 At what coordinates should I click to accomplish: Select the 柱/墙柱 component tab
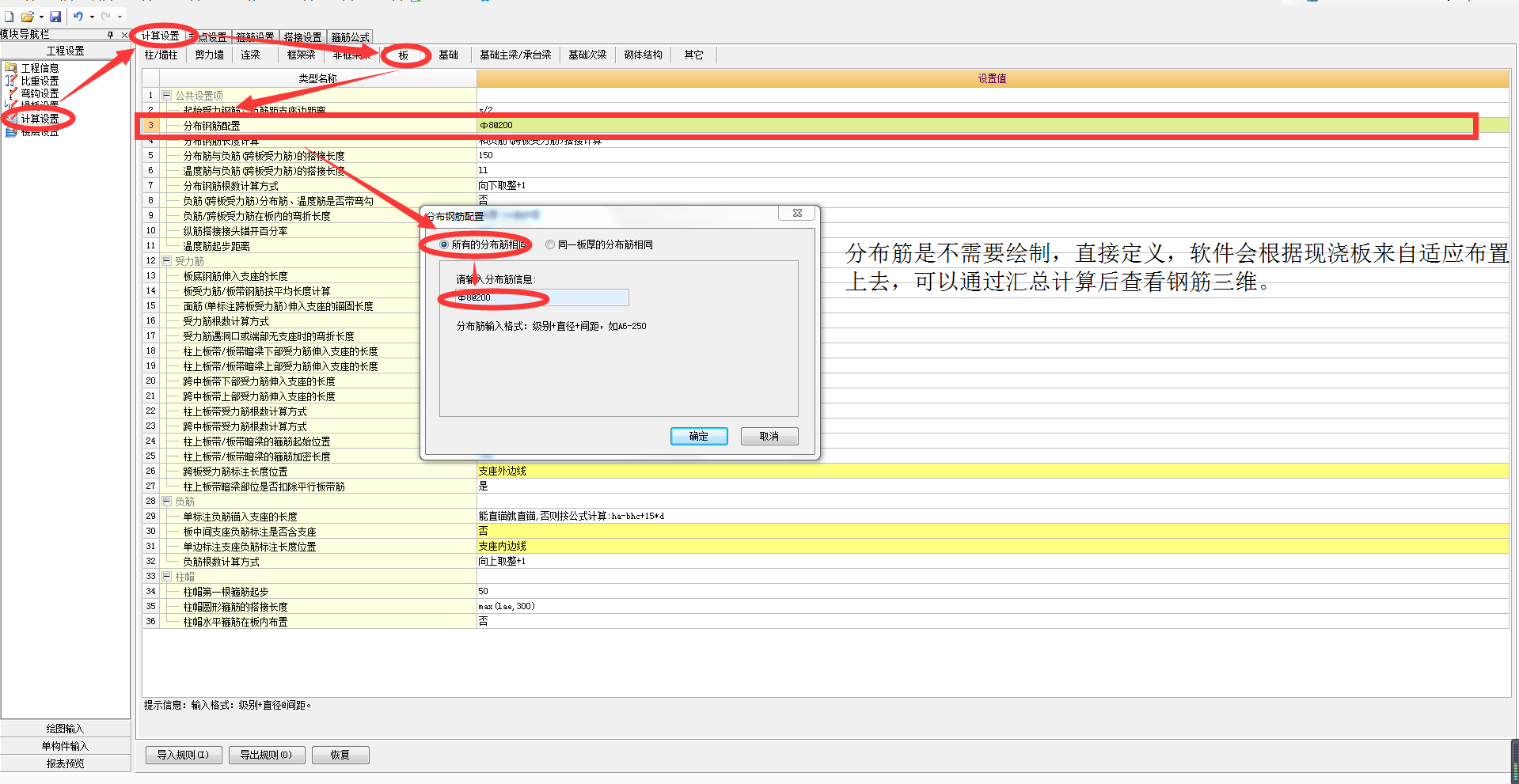tap(161, 55)
